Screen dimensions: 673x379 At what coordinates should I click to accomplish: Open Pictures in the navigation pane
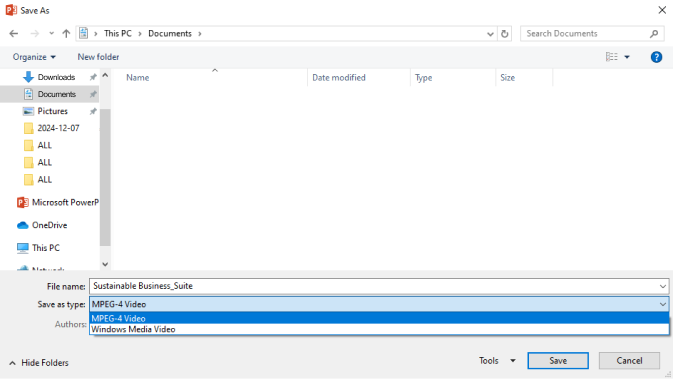[52, 111]
